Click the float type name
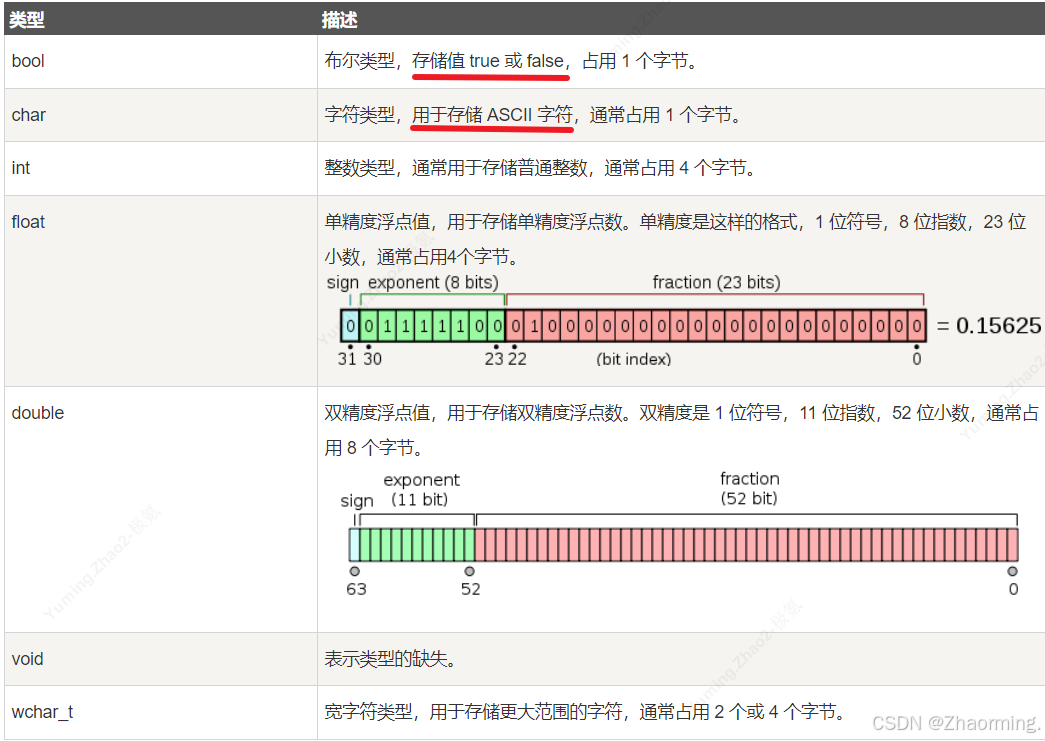The image size is (1045, 741). 28,222
